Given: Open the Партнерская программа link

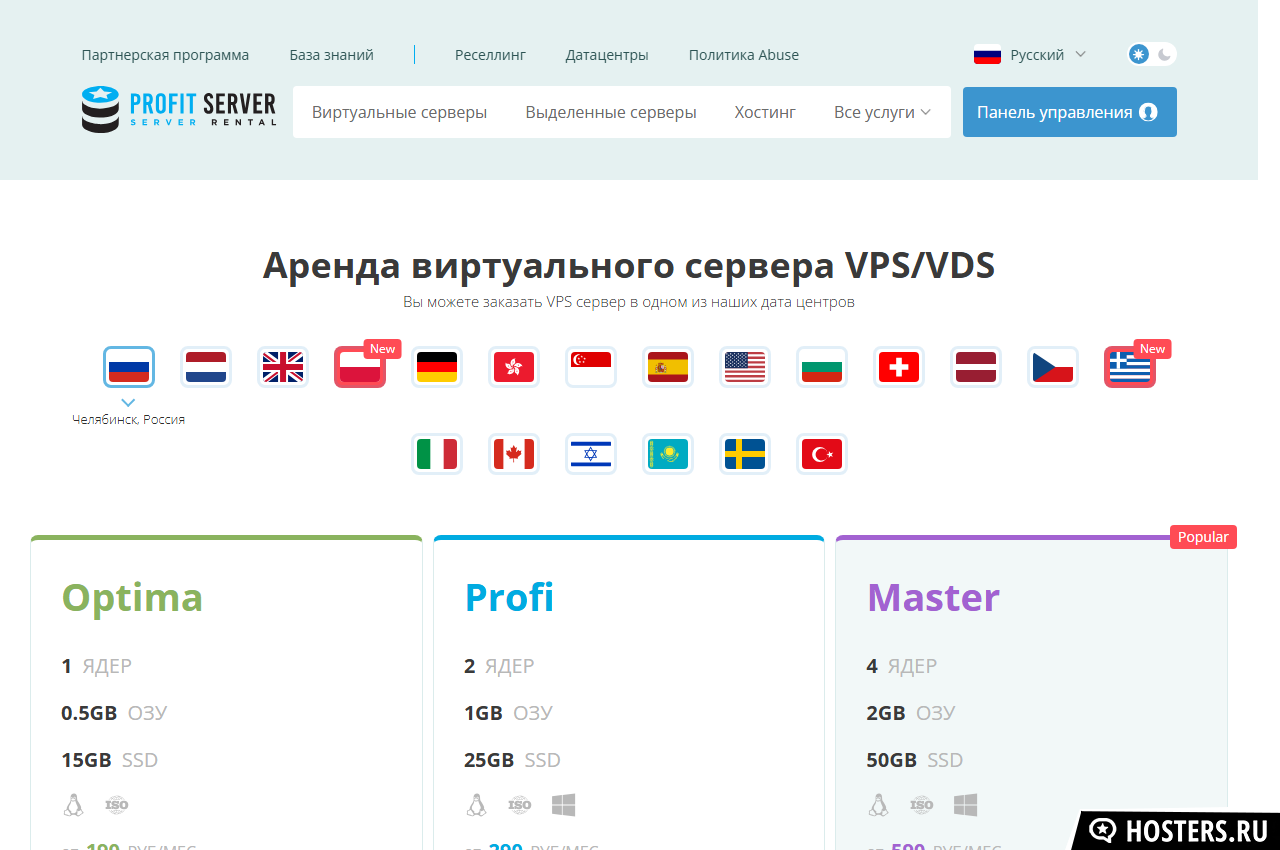Looking at the screenshot, I should click(x=165, y=55).
